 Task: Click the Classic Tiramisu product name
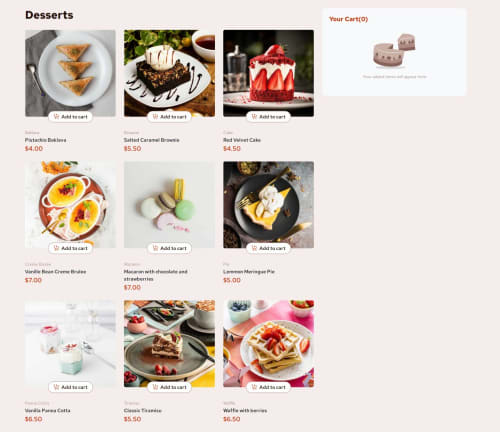tap(143, 411)
